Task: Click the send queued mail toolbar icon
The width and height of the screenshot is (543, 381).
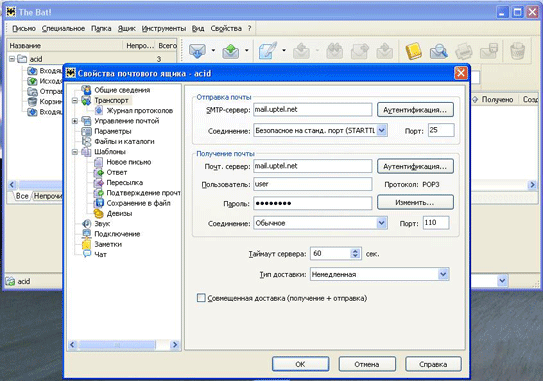Action: point(231,51)
